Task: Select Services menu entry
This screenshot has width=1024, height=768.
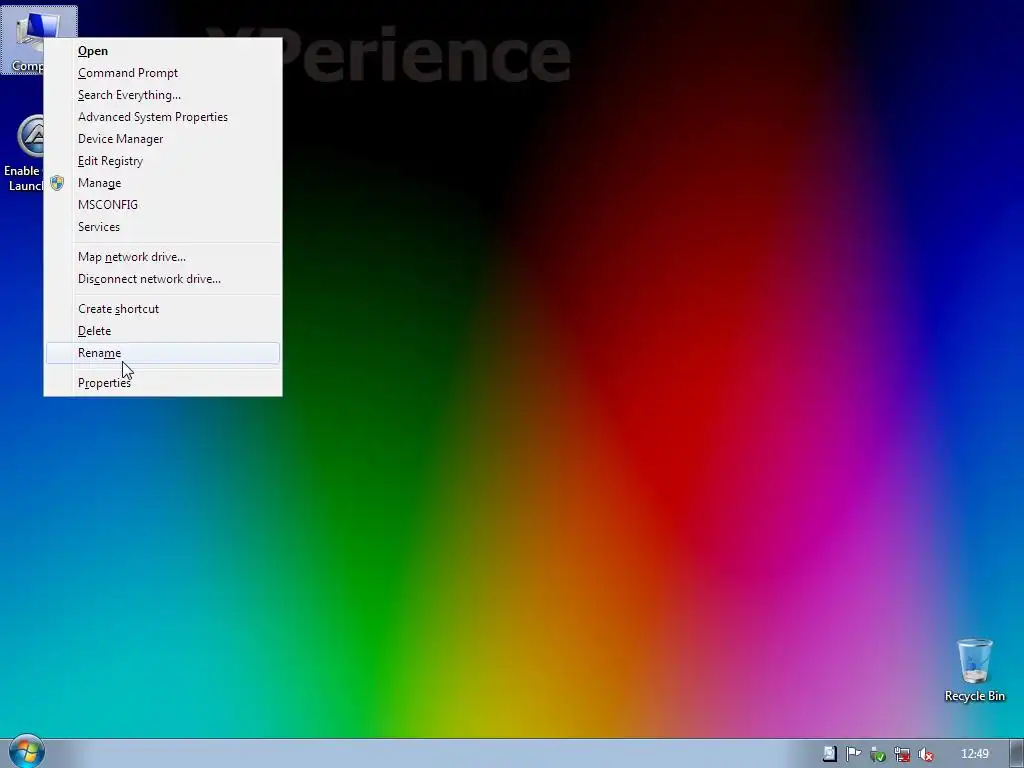Action: pyautogui.click(x=163, y=227)
